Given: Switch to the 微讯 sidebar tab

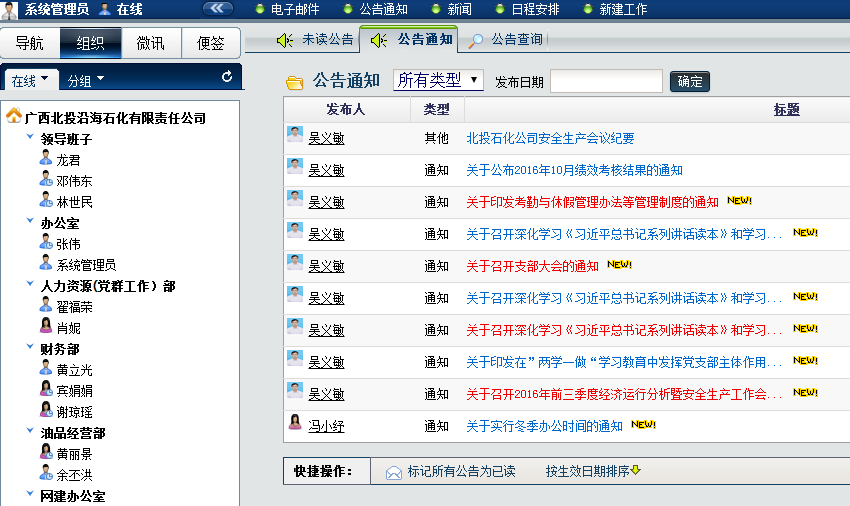Looking at the screenshot, I should 150,43.
